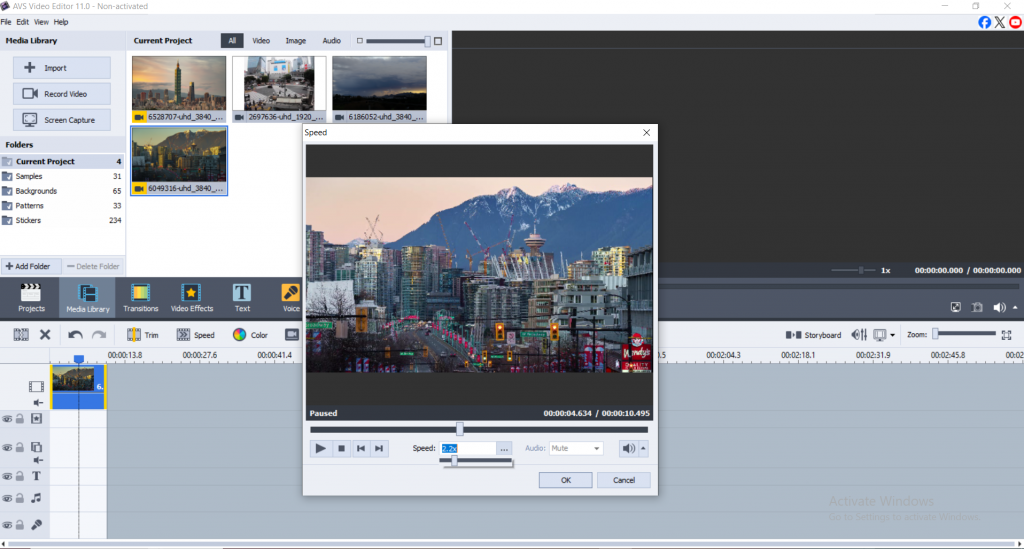Click OK in the Speed dialog
Image resolution: width=1024 pixels, height=549 pixels.
pyautogui.click(x=565, y=480)
